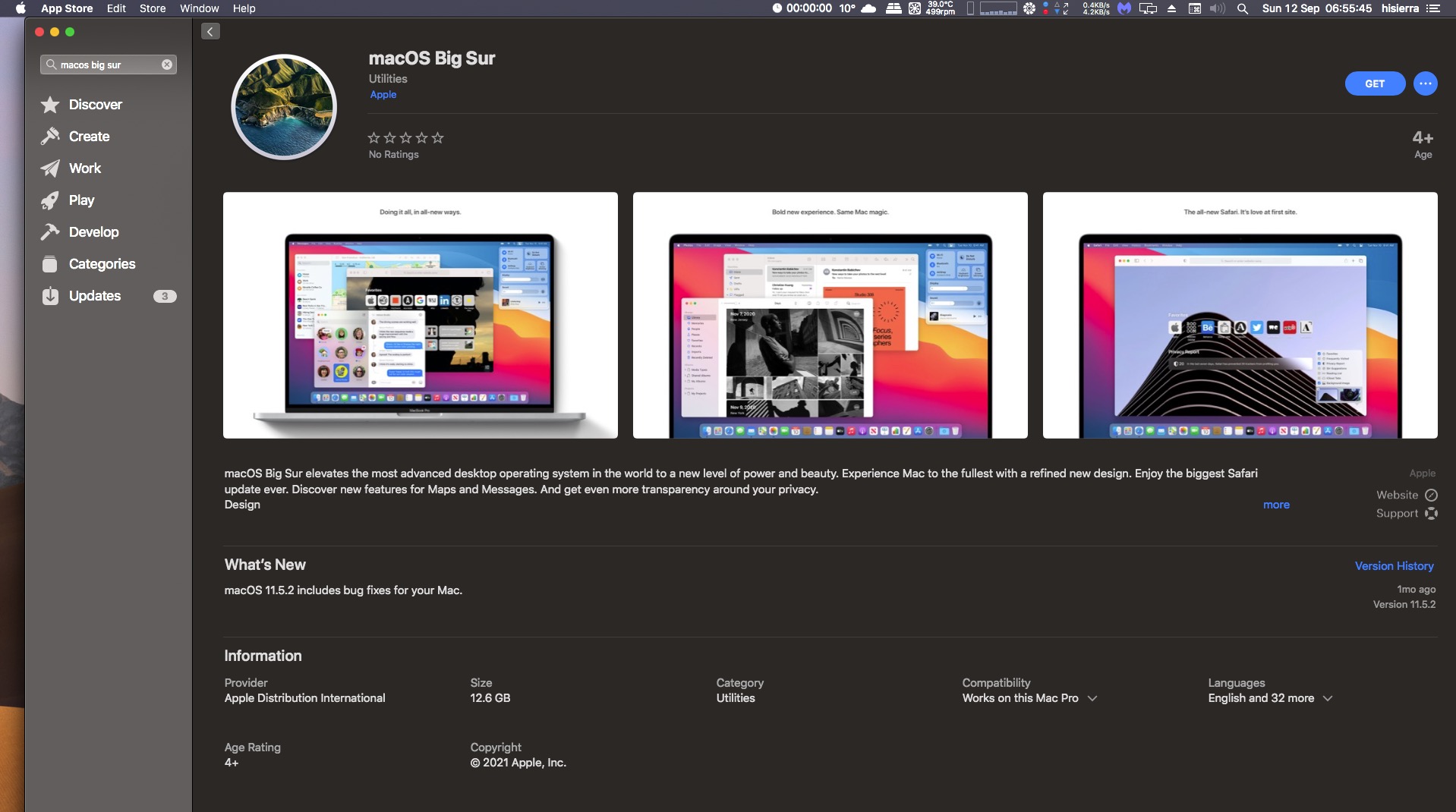Click the weather cloud menu bar icon
Screen dimensions: 1456x812
(x=868, y=8)
